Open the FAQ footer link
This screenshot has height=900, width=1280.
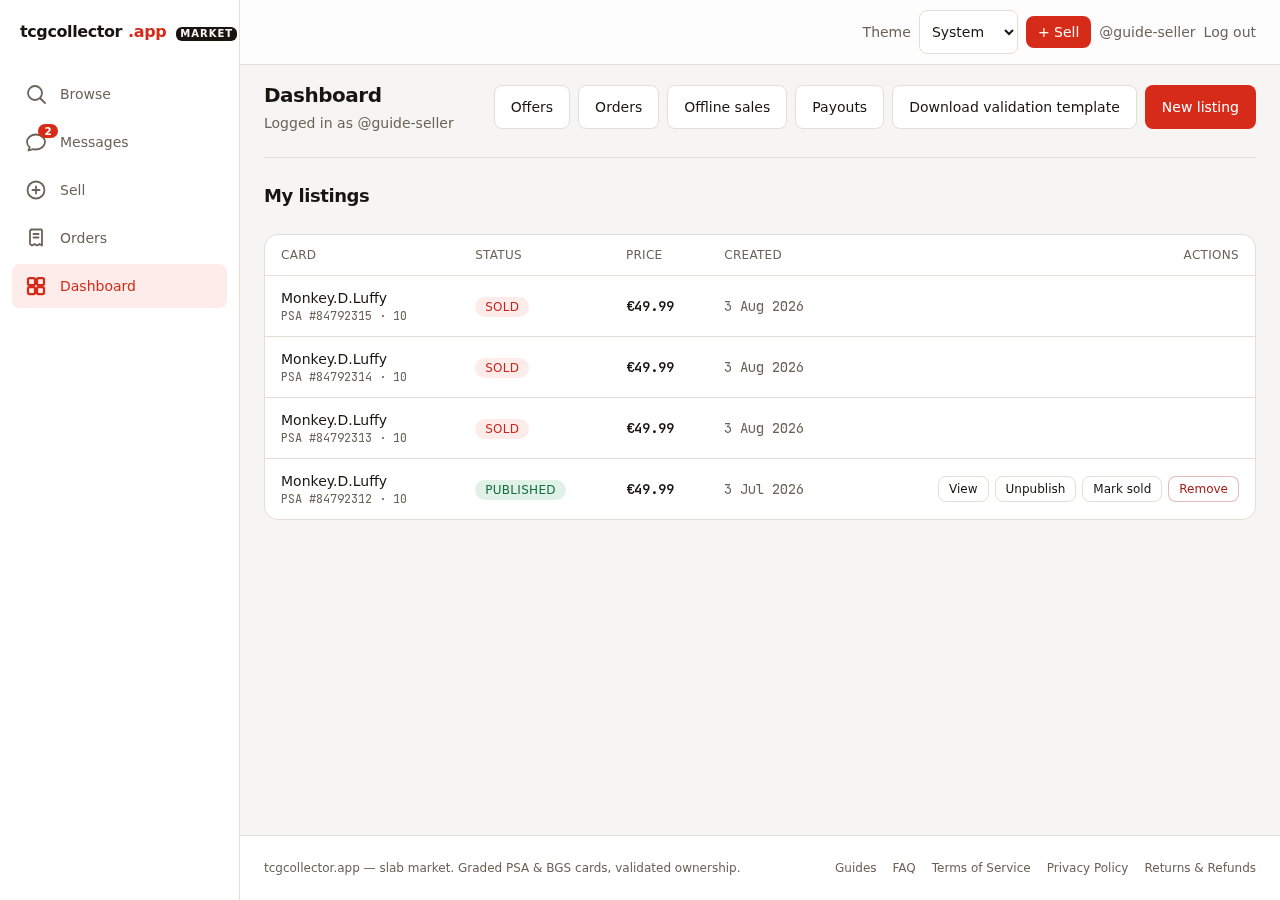pyautogui.click(x=904, y=868)
